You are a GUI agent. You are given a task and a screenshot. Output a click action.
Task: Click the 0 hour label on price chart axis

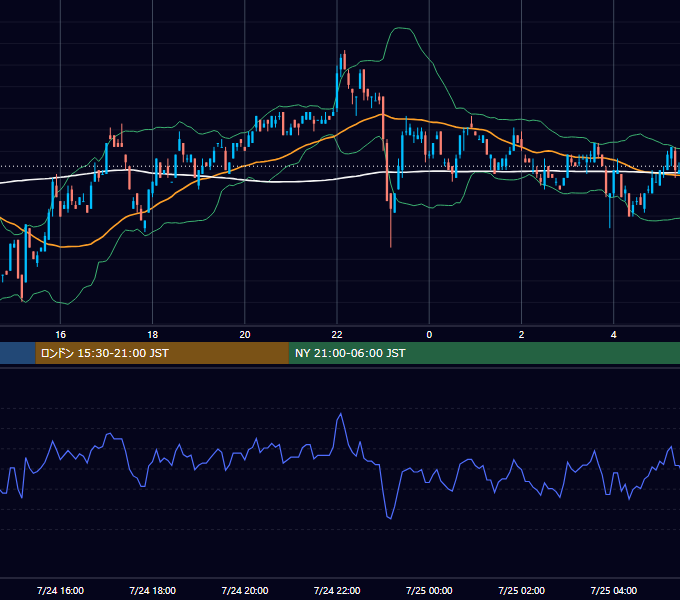click(429, 335)
